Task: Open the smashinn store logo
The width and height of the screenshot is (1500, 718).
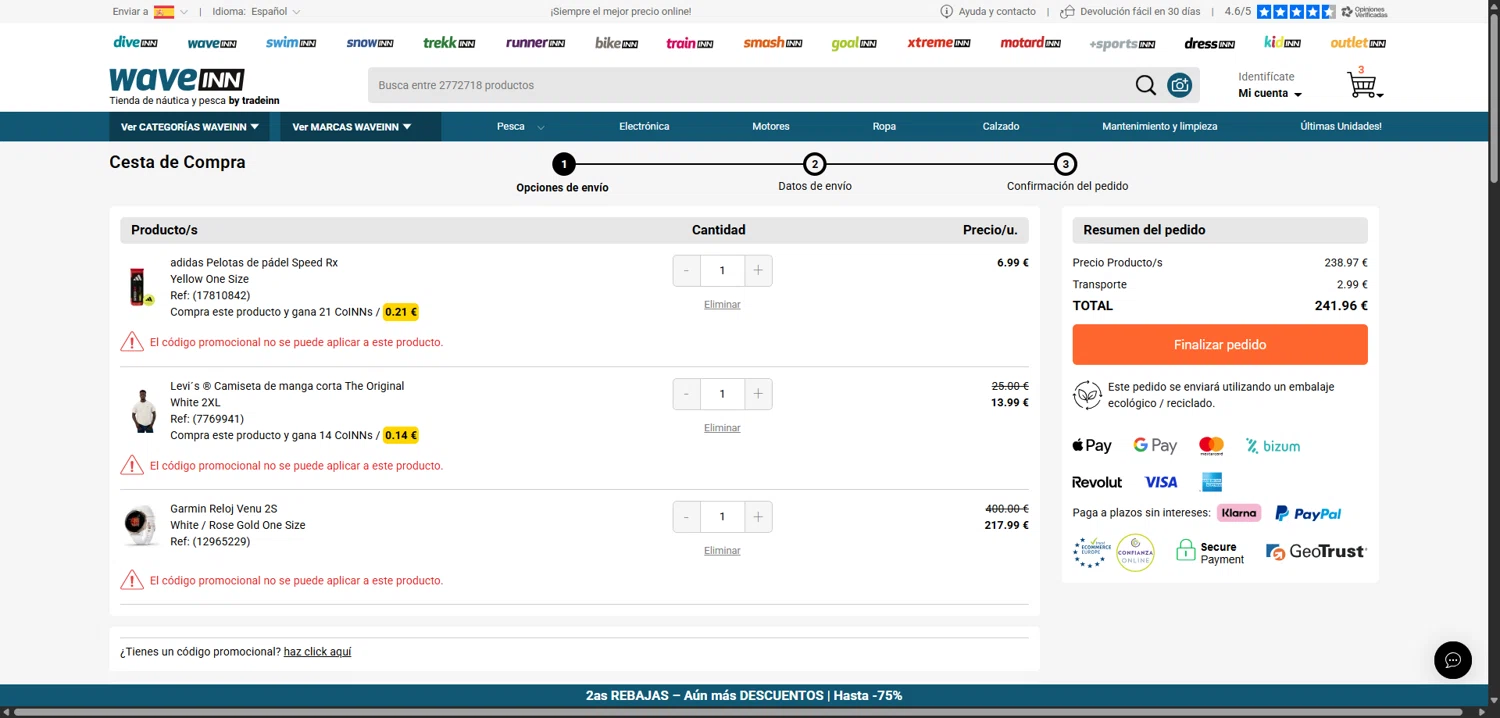Action: (773, 43)
